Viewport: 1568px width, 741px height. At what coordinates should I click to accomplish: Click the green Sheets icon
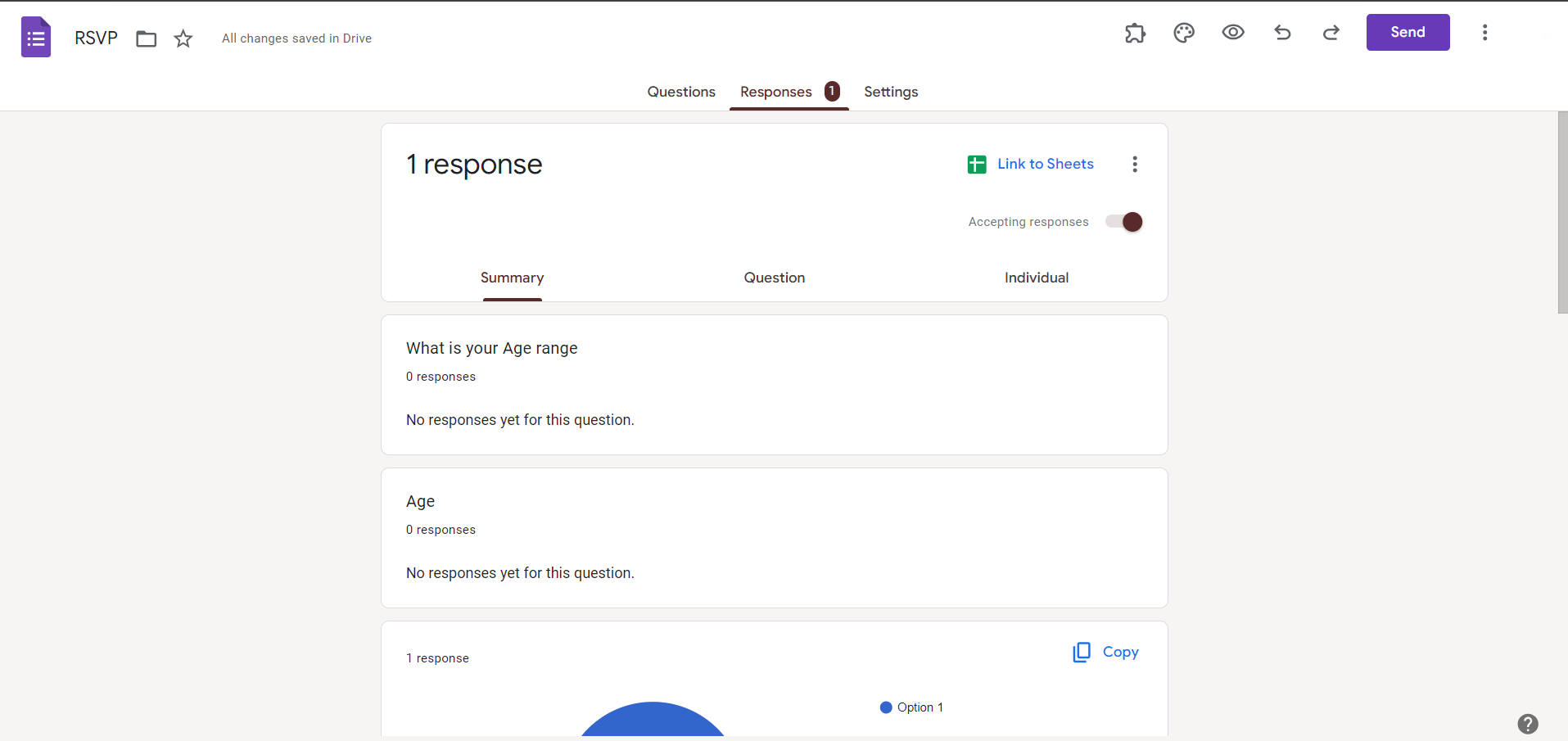pyautogui.click(x=977, y=165)
